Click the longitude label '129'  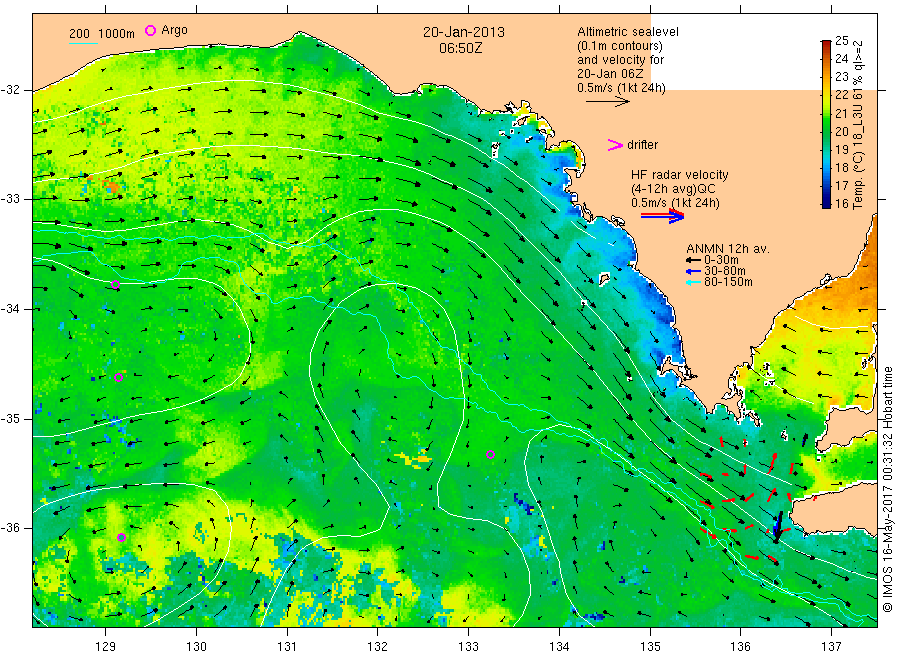pyautogui.click(x=106, y=647)
